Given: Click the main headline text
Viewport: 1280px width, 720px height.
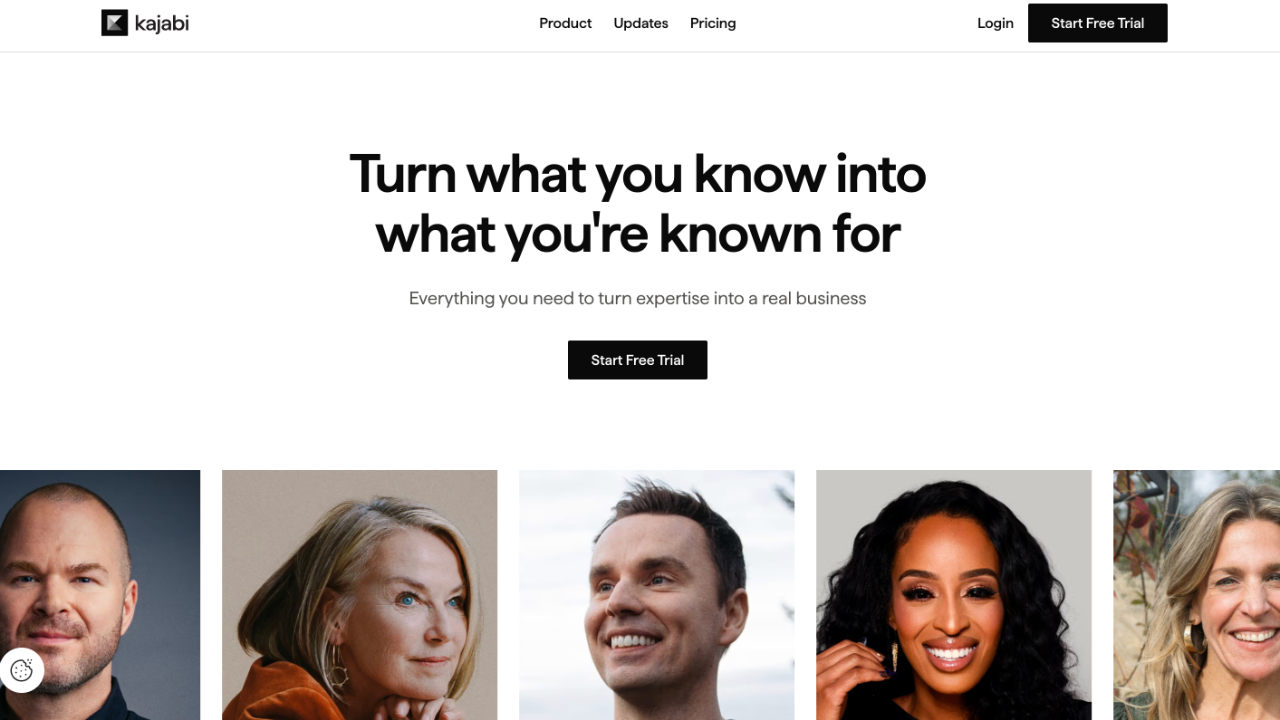Looking at the screenshot, I should pyautogui.click(x=638, y=203).
